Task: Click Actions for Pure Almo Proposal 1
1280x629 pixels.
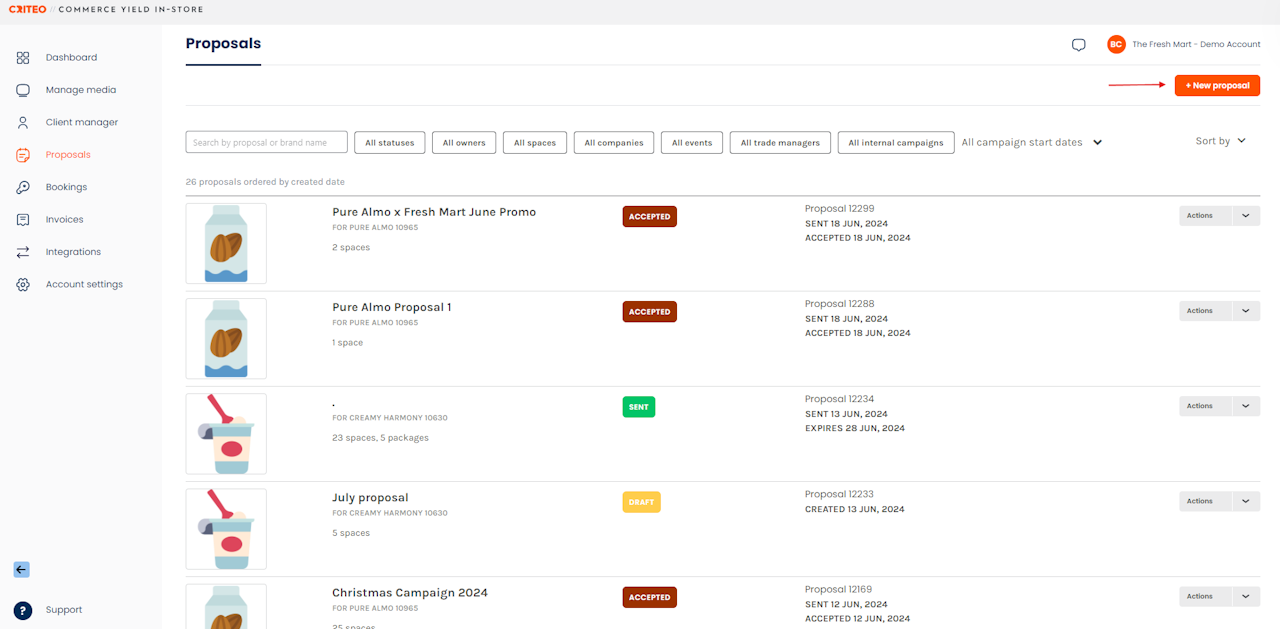Action: 1205,311
